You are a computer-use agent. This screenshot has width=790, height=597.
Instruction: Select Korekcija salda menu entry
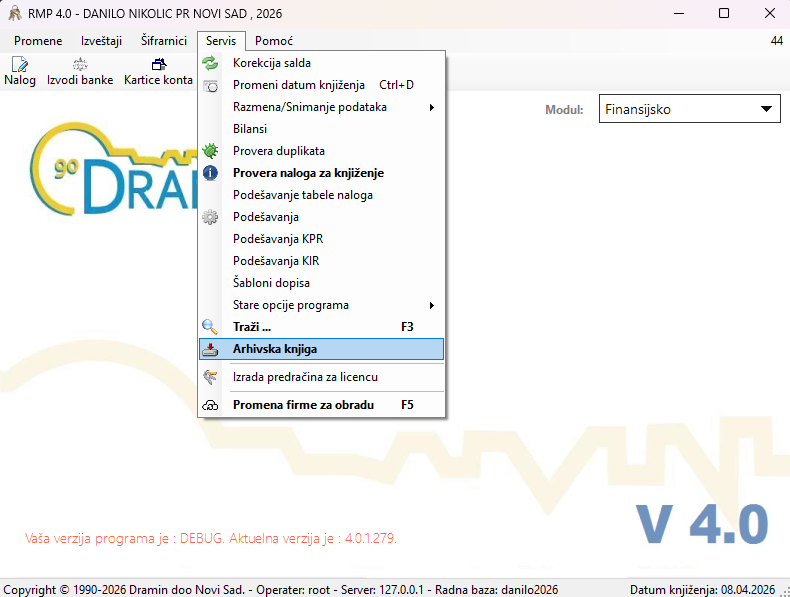click(321, 63)
